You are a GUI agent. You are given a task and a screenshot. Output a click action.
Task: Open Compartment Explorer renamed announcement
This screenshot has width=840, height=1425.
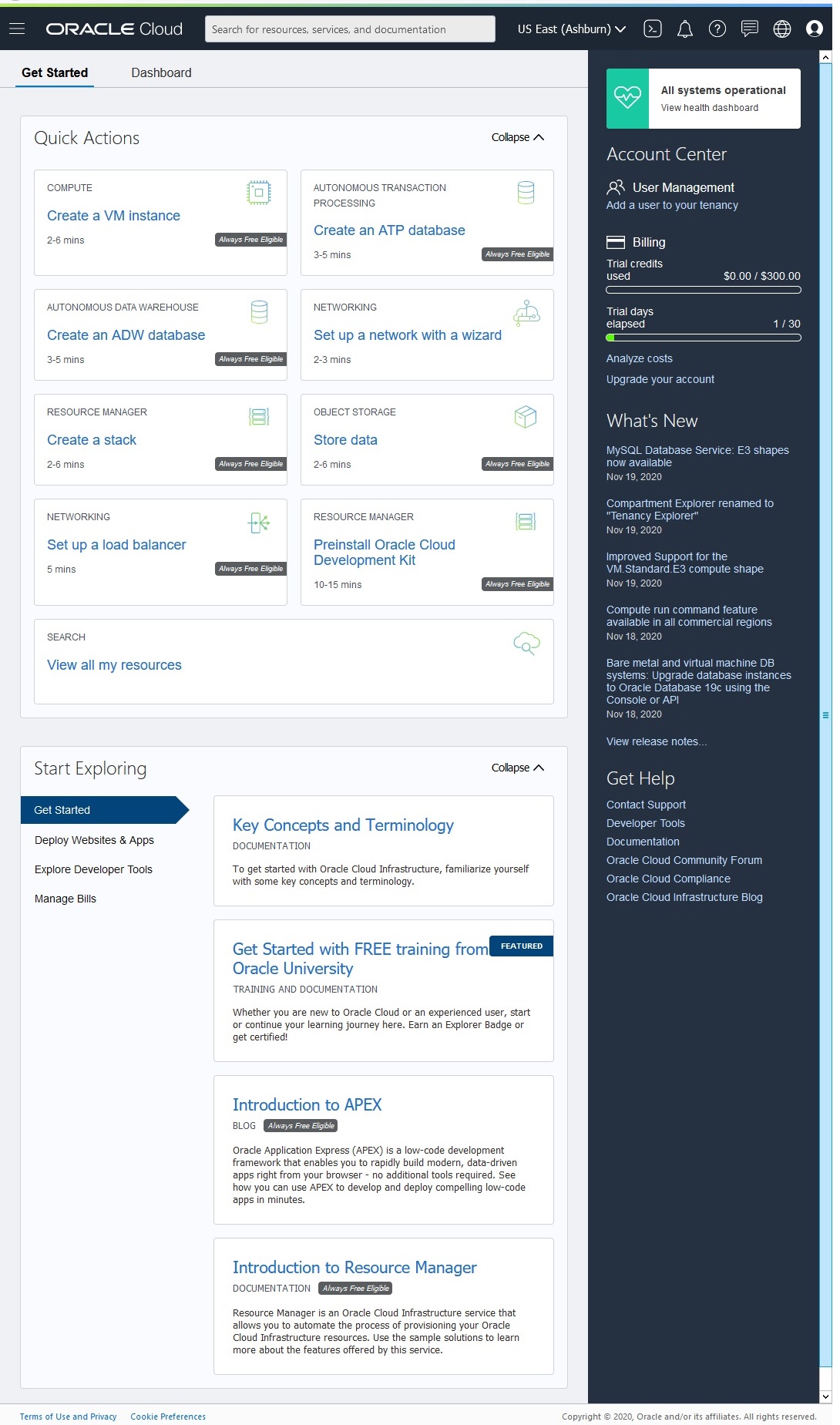(690, 509)
